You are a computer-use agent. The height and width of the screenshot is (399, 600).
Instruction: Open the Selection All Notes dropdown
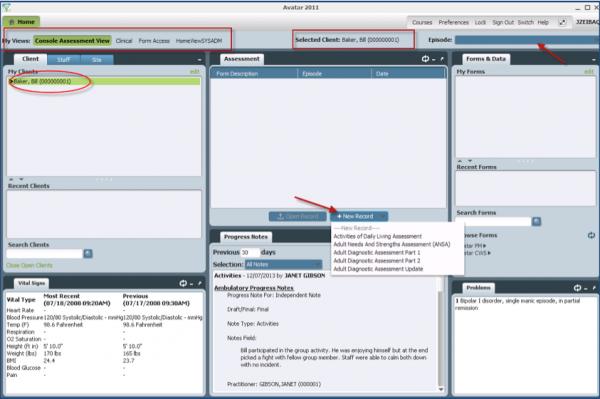click(x=283, y=264)
